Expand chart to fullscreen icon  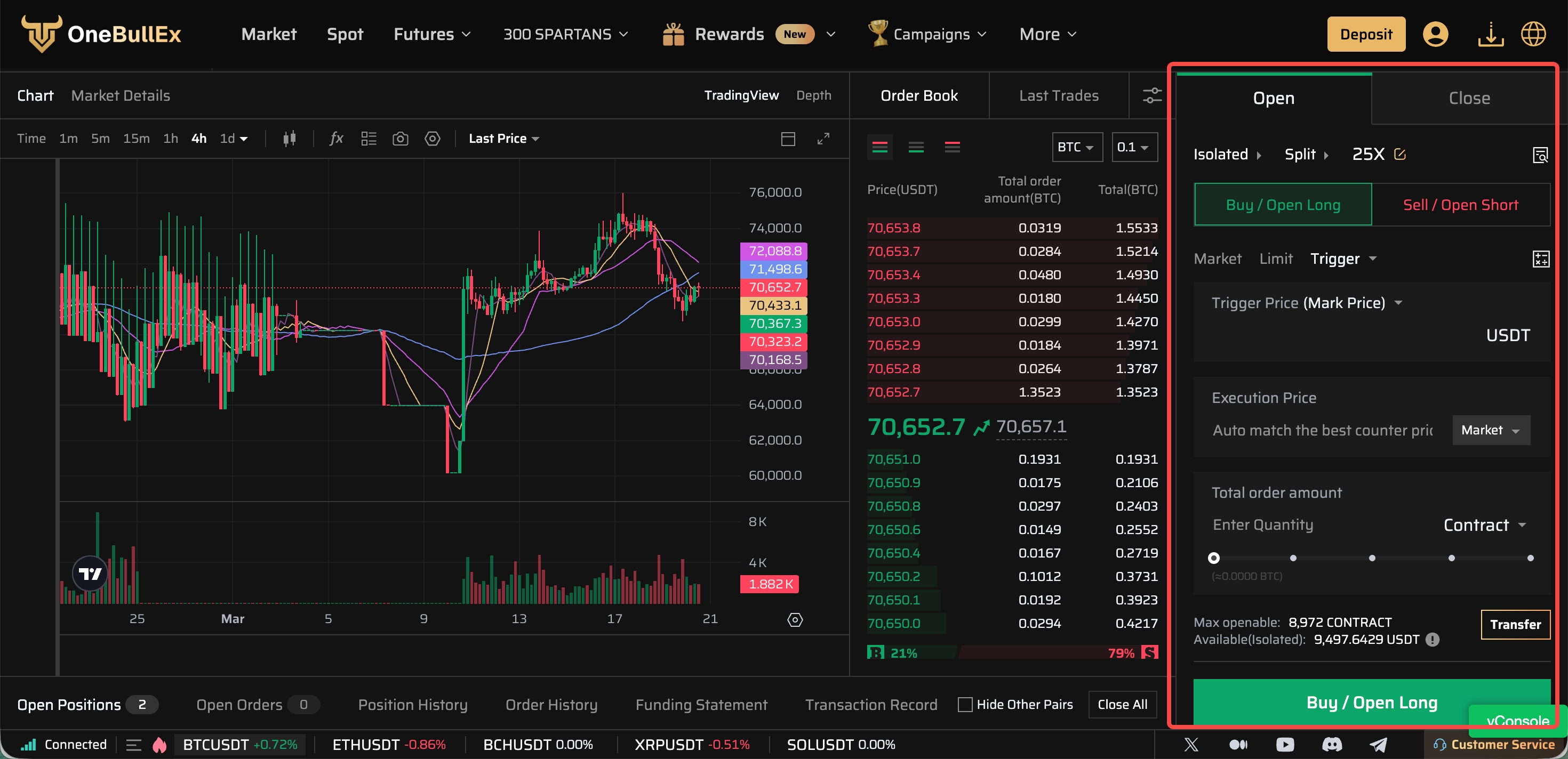[823, 139]
